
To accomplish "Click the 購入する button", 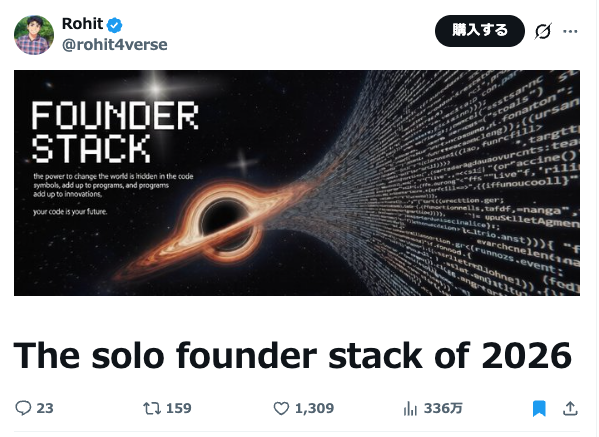I will click(480, 31).
